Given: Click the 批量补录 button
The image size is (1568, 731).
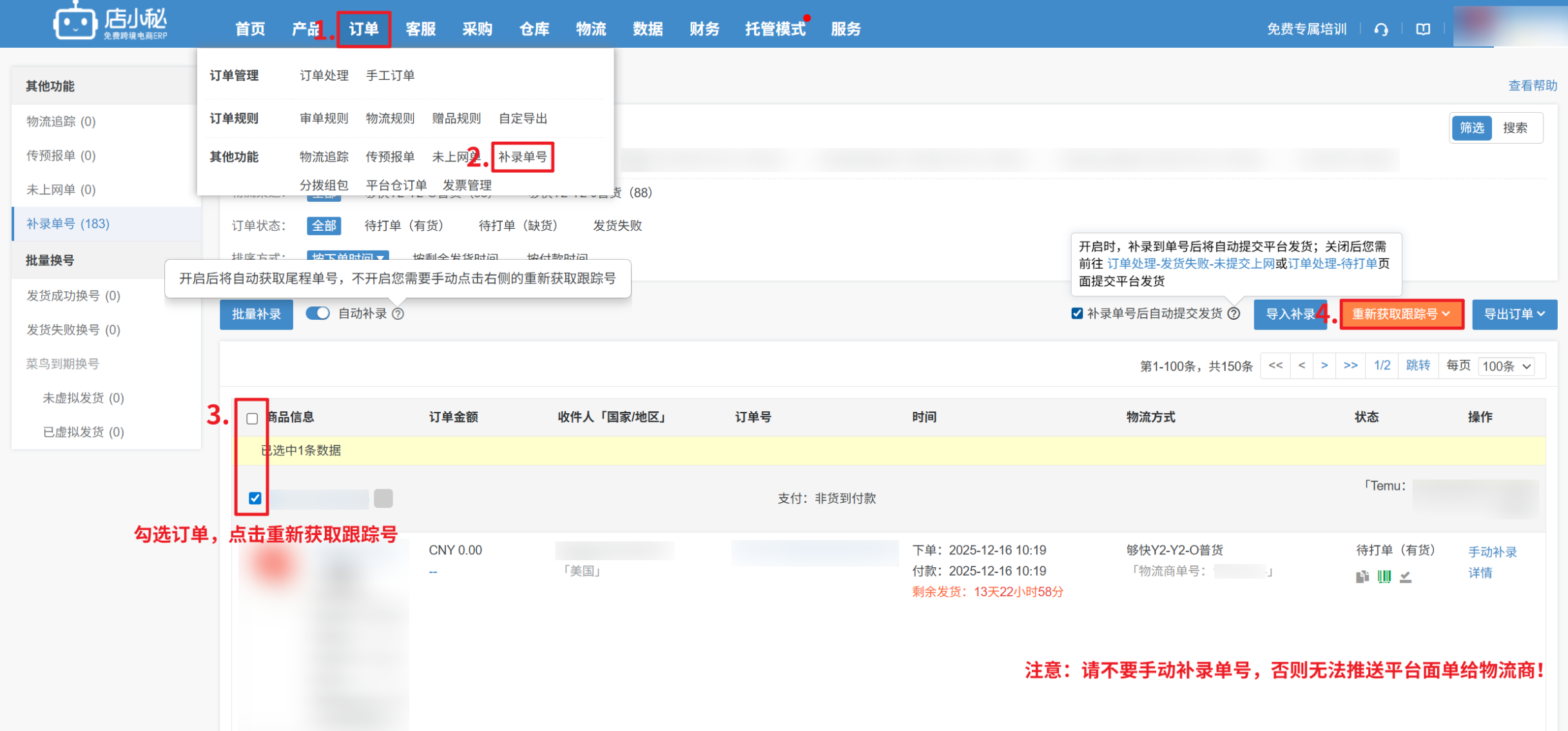Looking at the screenshot, I should pyautogui.click(x=256, y=315).
